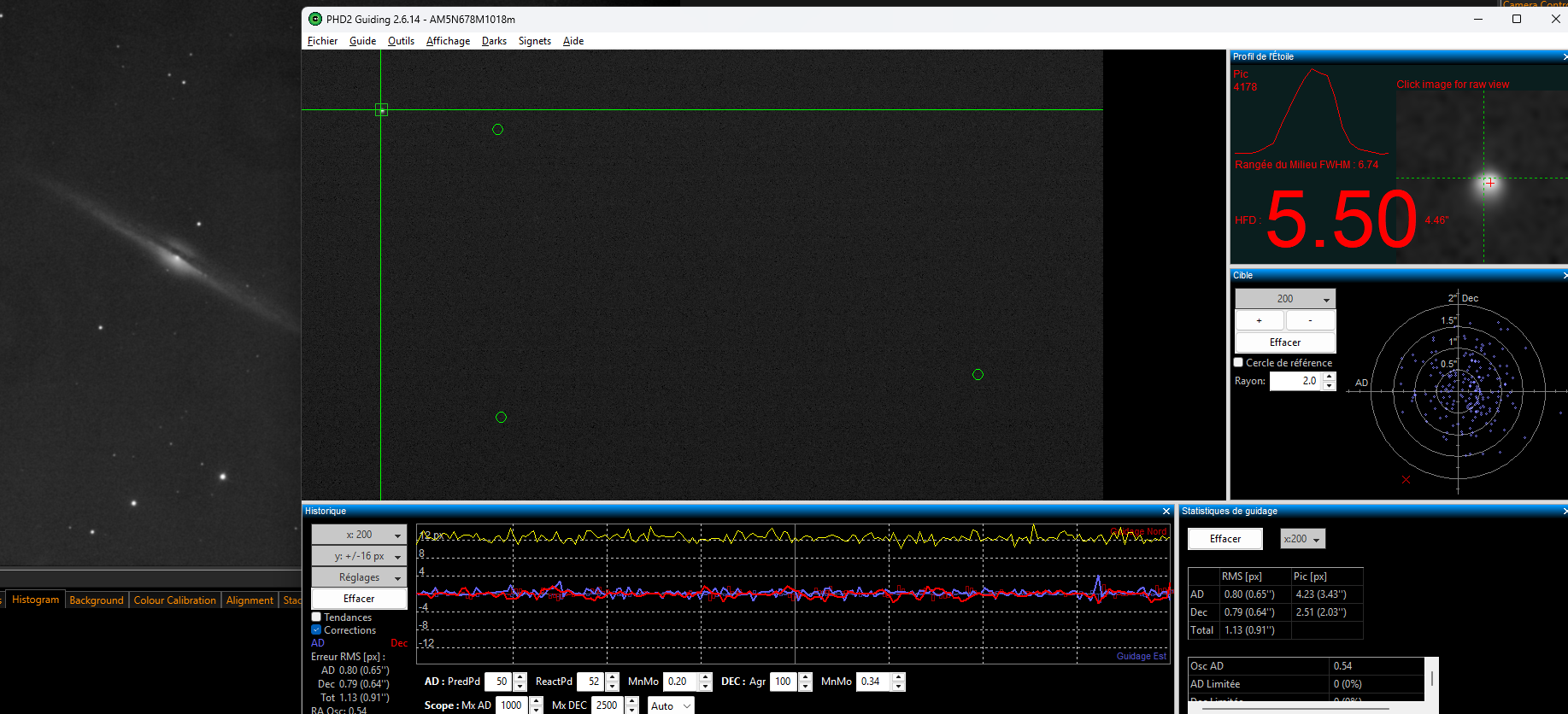
Task: Open the Colour Calibration tab
Action: coord(175,600)
